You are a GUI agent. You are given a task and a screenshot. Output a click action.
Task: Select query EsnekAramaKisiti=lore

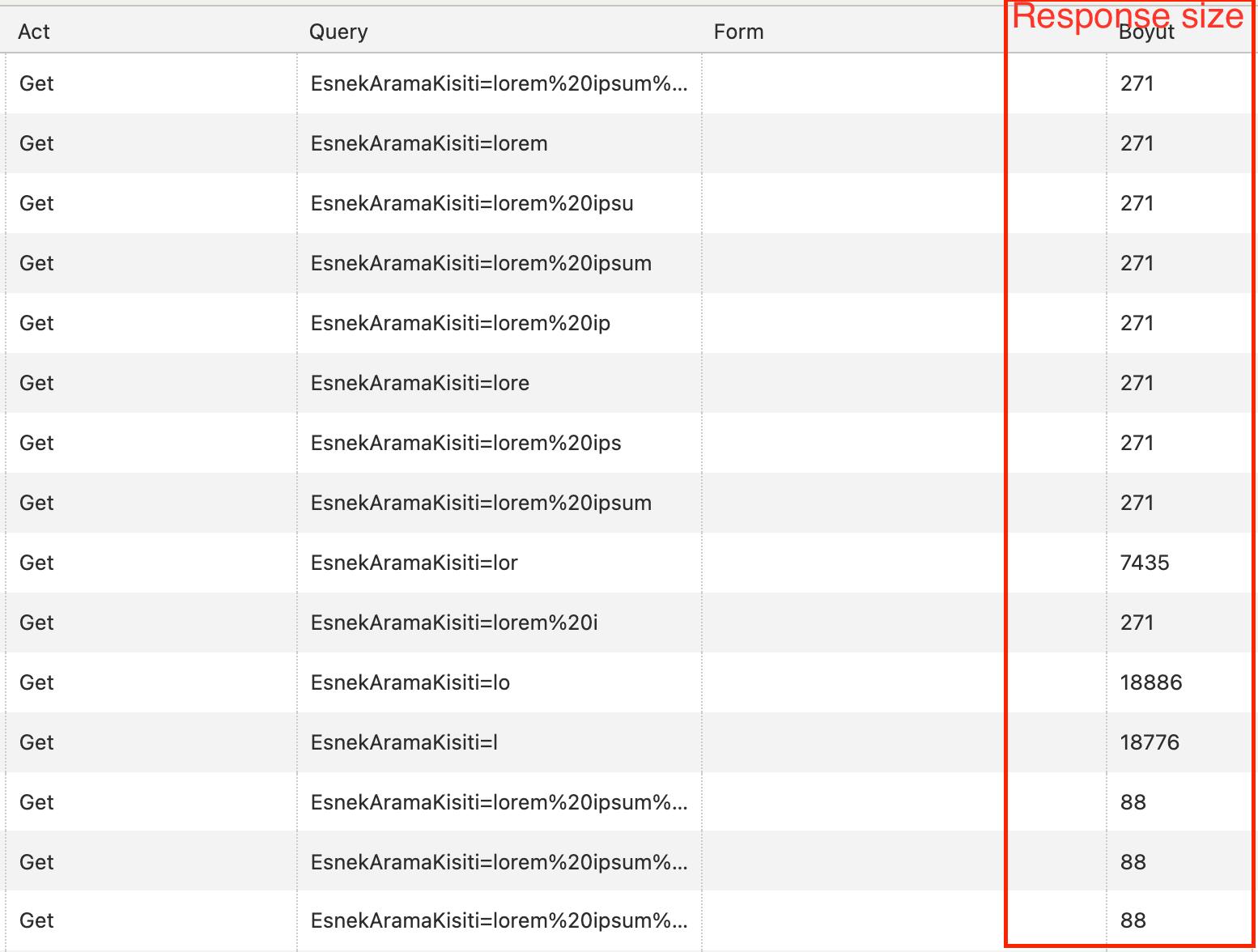point(420,383)
